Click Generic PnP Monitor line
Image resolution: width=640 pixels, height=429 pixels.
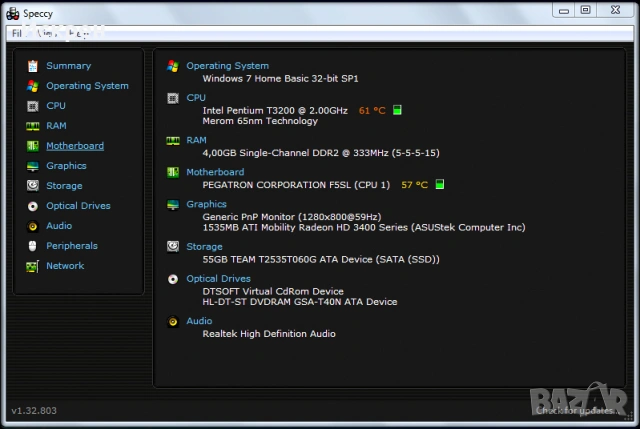[x=292, y=217]
